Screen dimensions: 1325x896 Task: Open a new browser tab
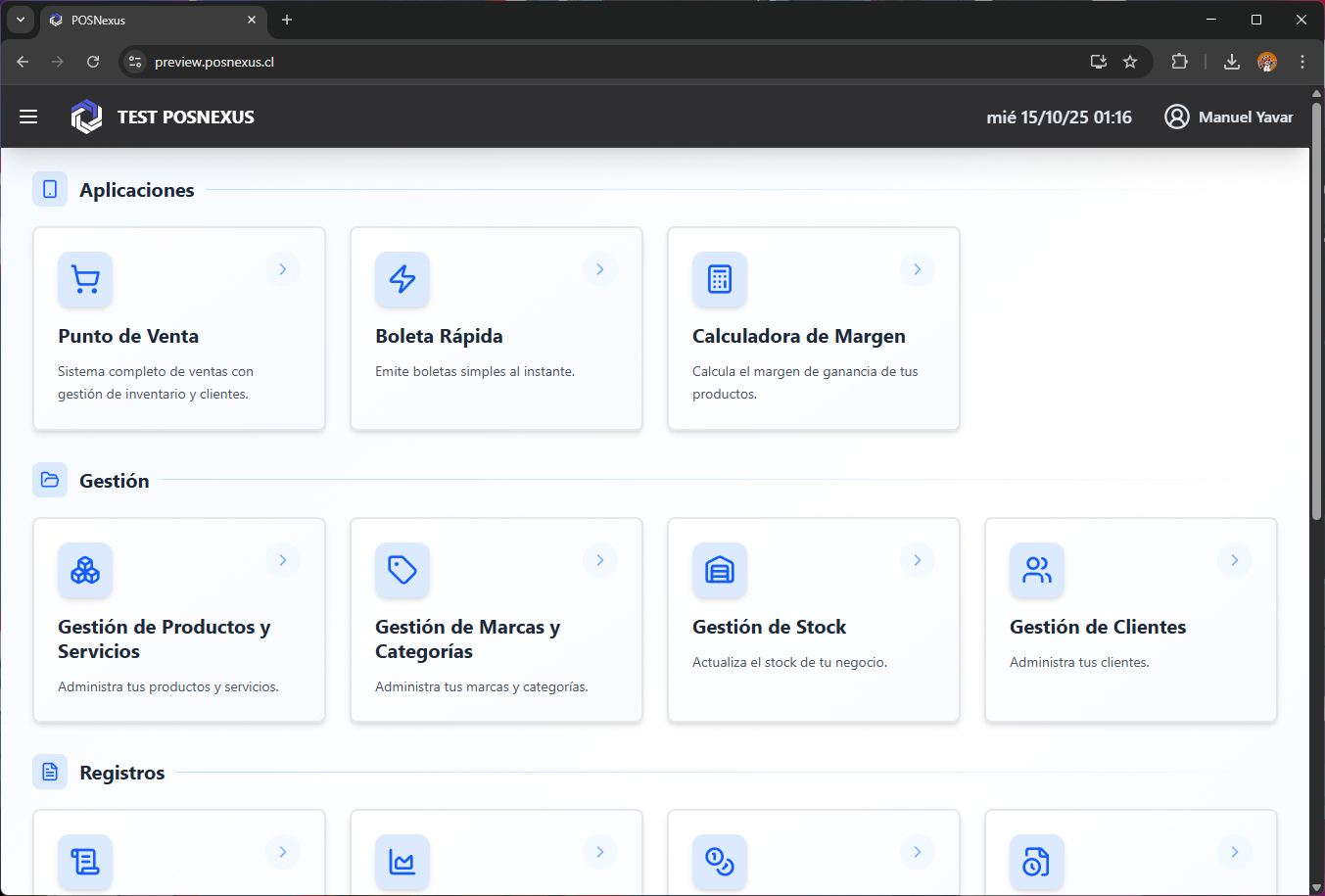click(287, 20)
